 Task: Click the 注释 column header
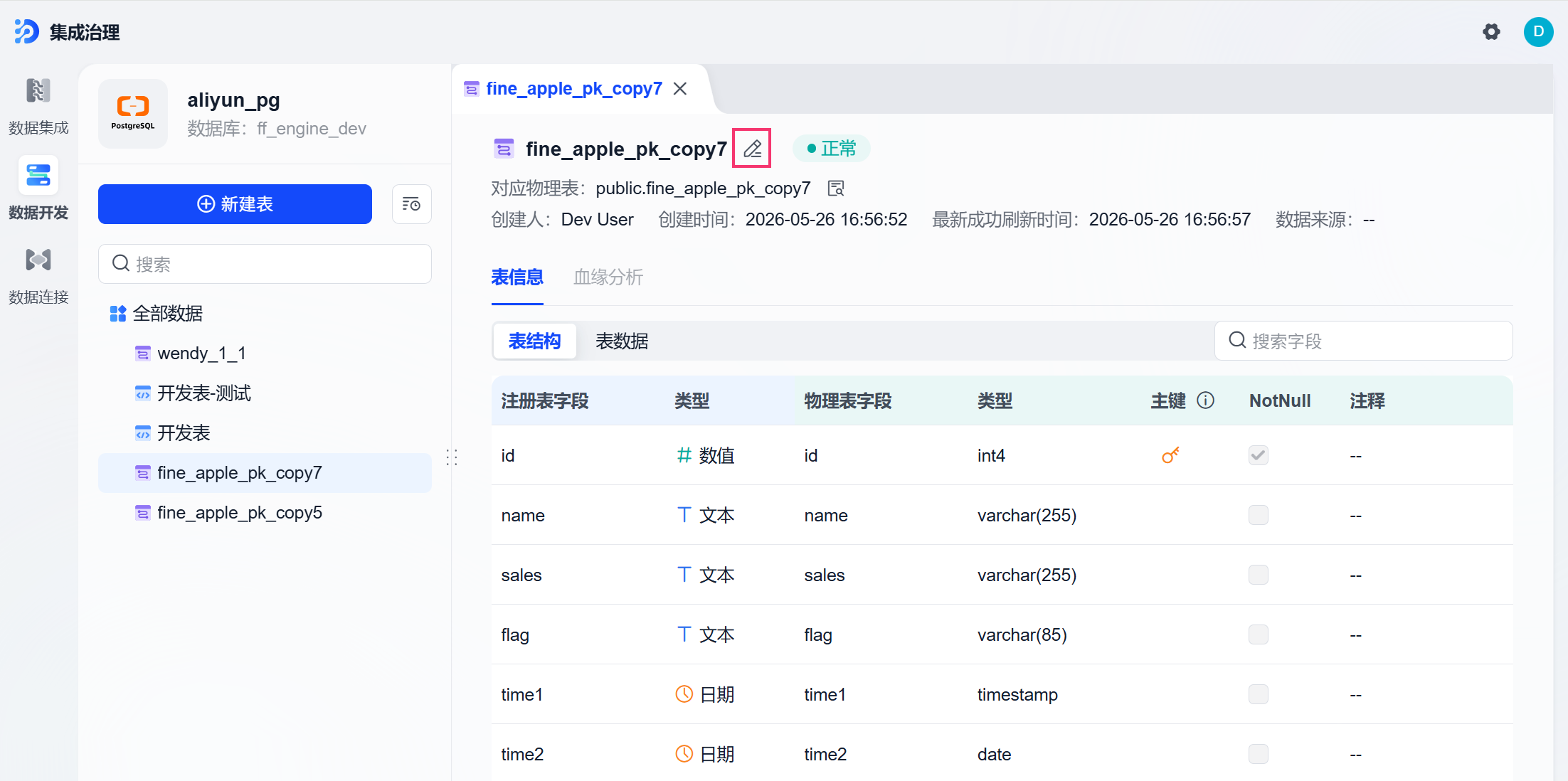click(x=1367, y=400)
